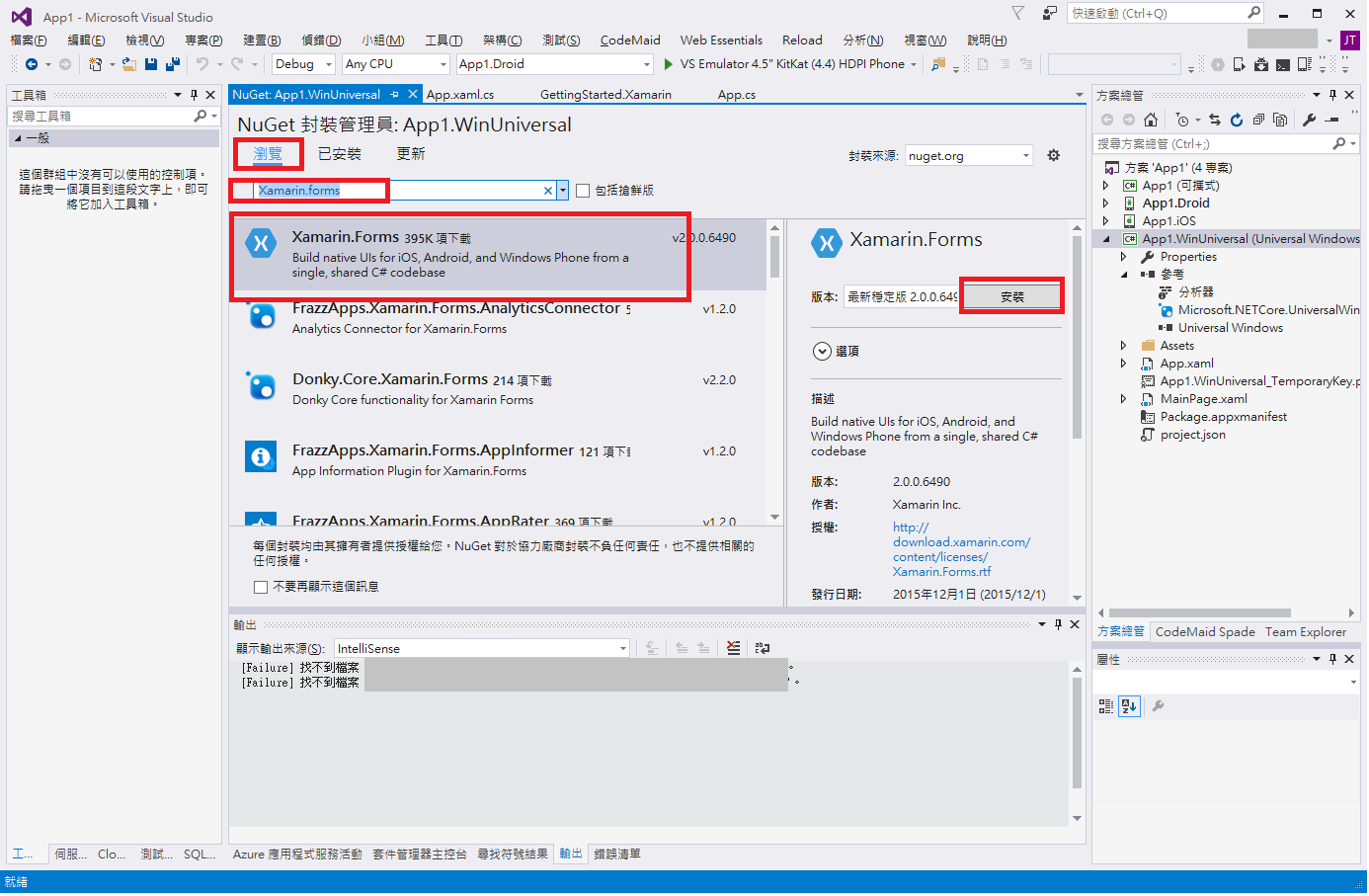Click the green Start Debugging arrow
1369x896 pixels.
tap(669, 64)
